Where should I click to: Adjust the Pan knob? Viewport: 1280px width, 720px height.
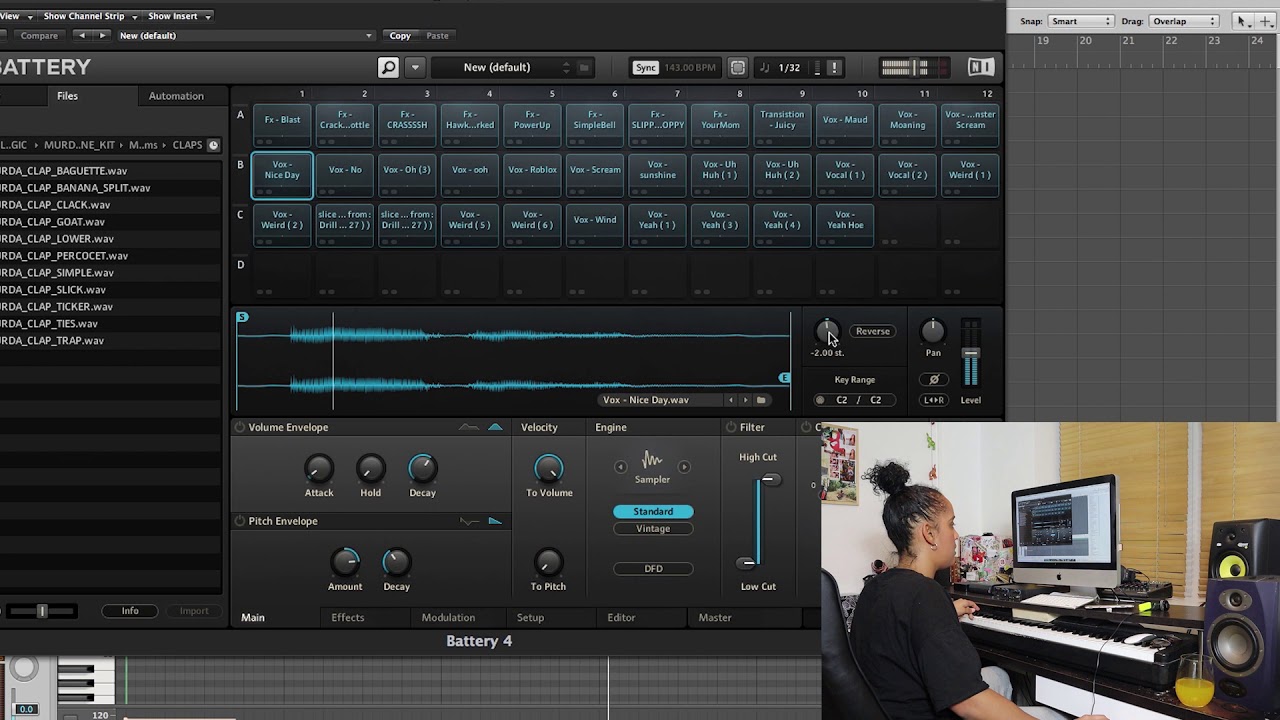pyautogui.click(x=932, y=331)
